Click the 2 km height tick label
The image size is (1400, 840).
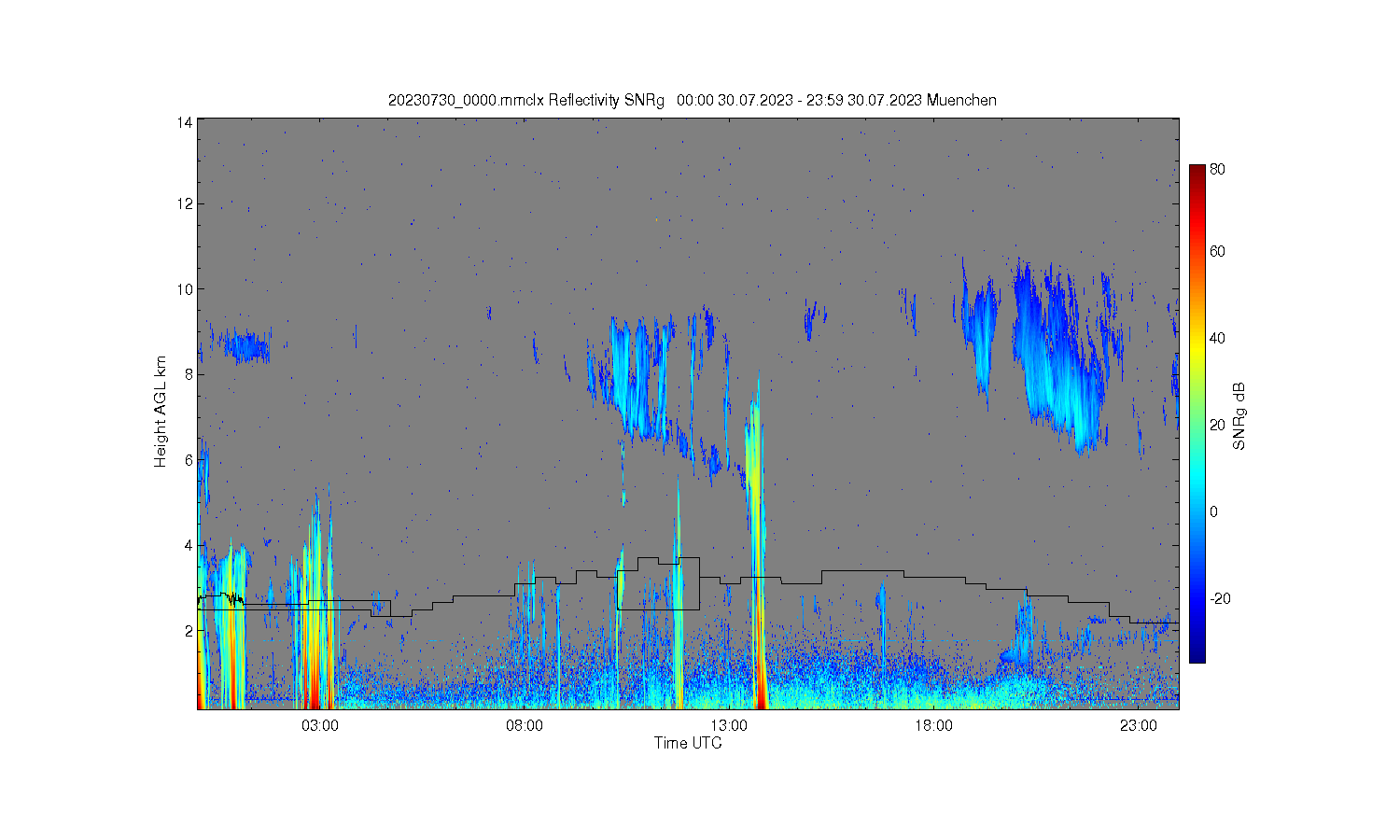point(189,631)
